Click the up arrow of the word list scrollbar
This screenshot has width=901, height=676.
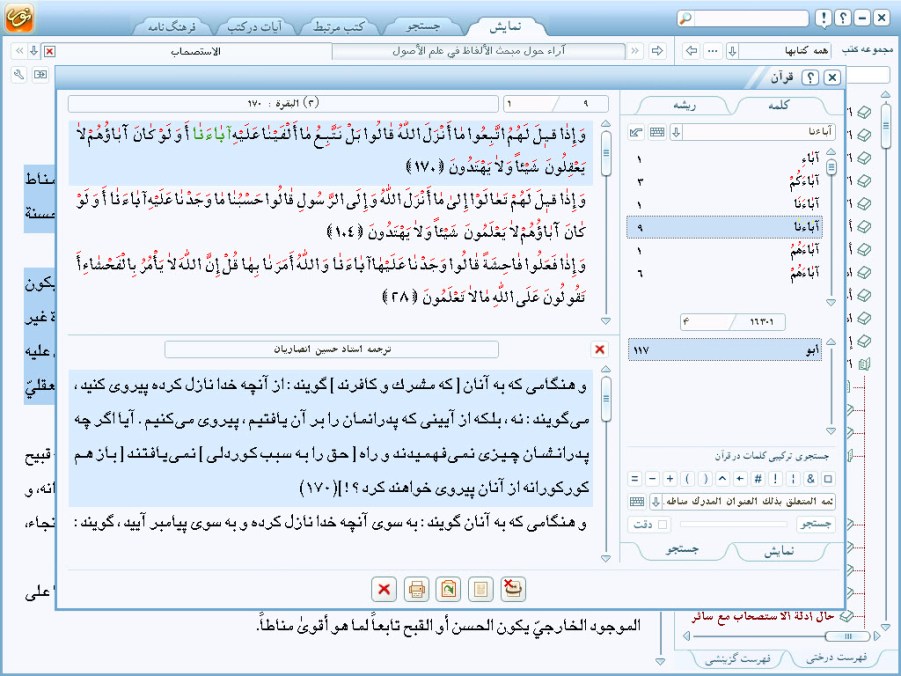click(831, 152)
